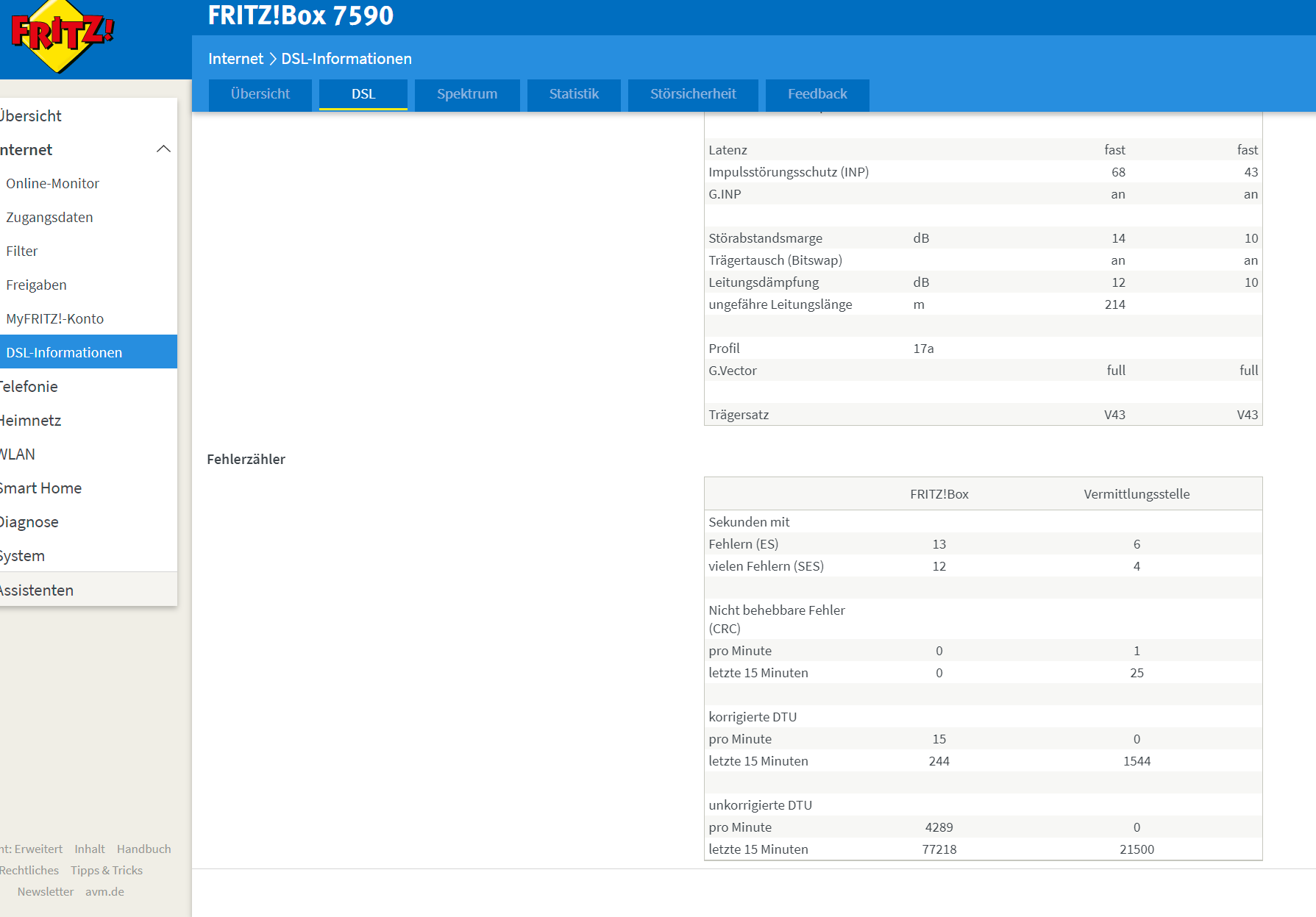The image size is (1316, 917).
Task: Collapse the Internet menu chevron
Action: pyautogui.click(x=163, y=149)
